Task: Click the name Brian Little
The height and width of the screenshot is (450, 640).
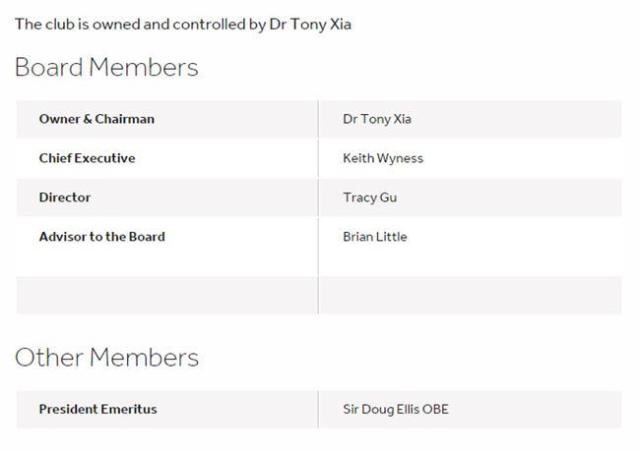Action: (375, 237)
